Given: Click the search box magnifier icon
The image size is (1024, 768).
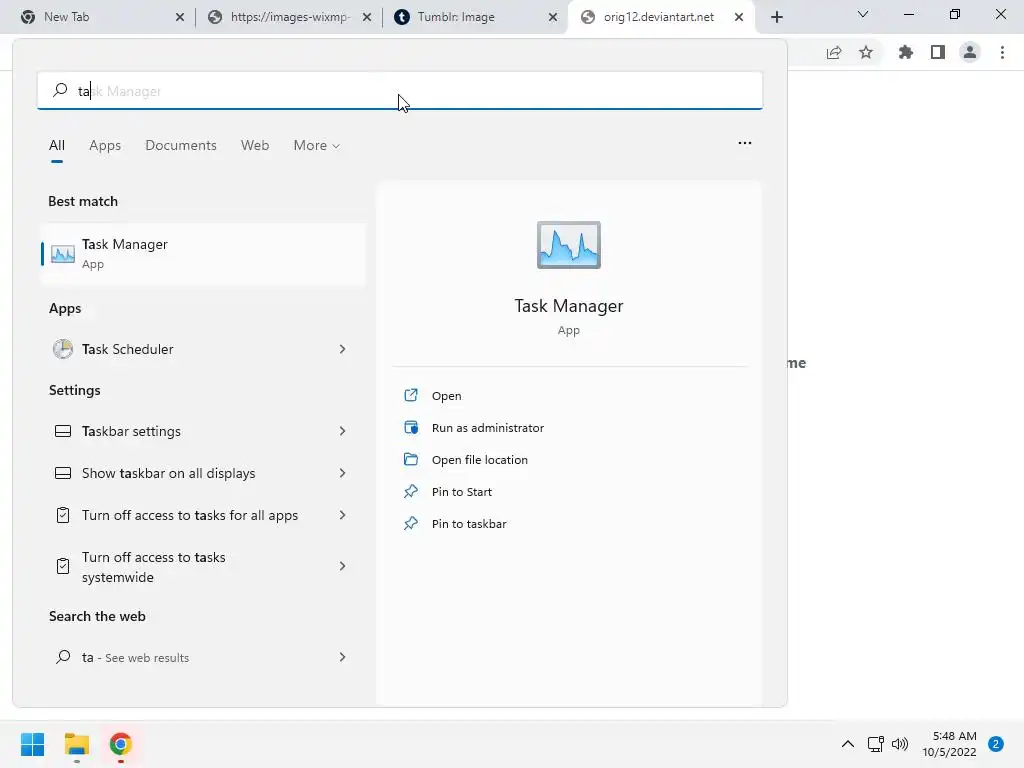Looking at the screenshot, I should point(60,90).
